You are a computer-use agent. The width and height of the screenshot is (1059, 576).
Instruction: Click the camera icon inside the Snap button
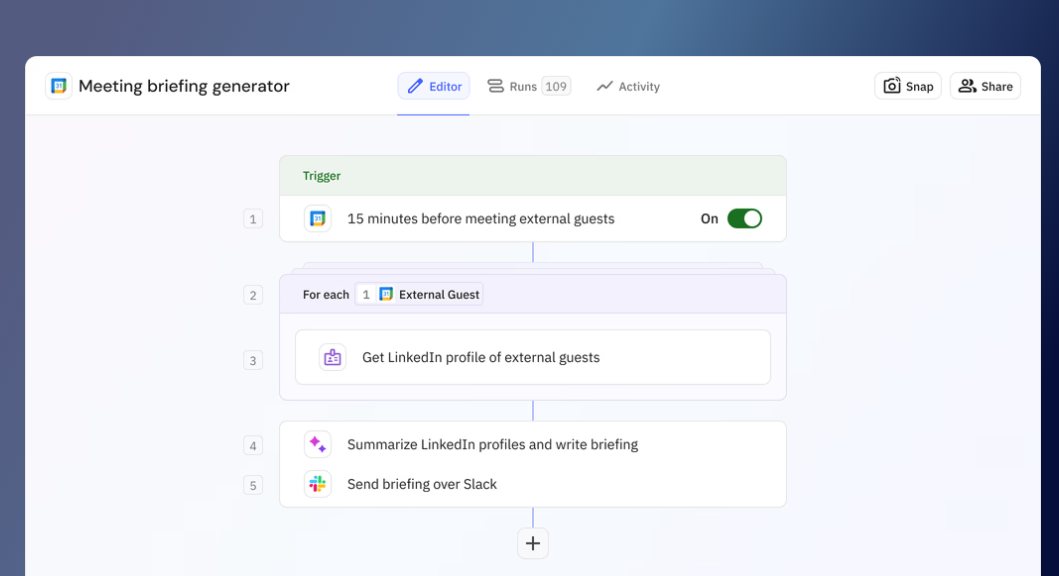click(891, 86)
